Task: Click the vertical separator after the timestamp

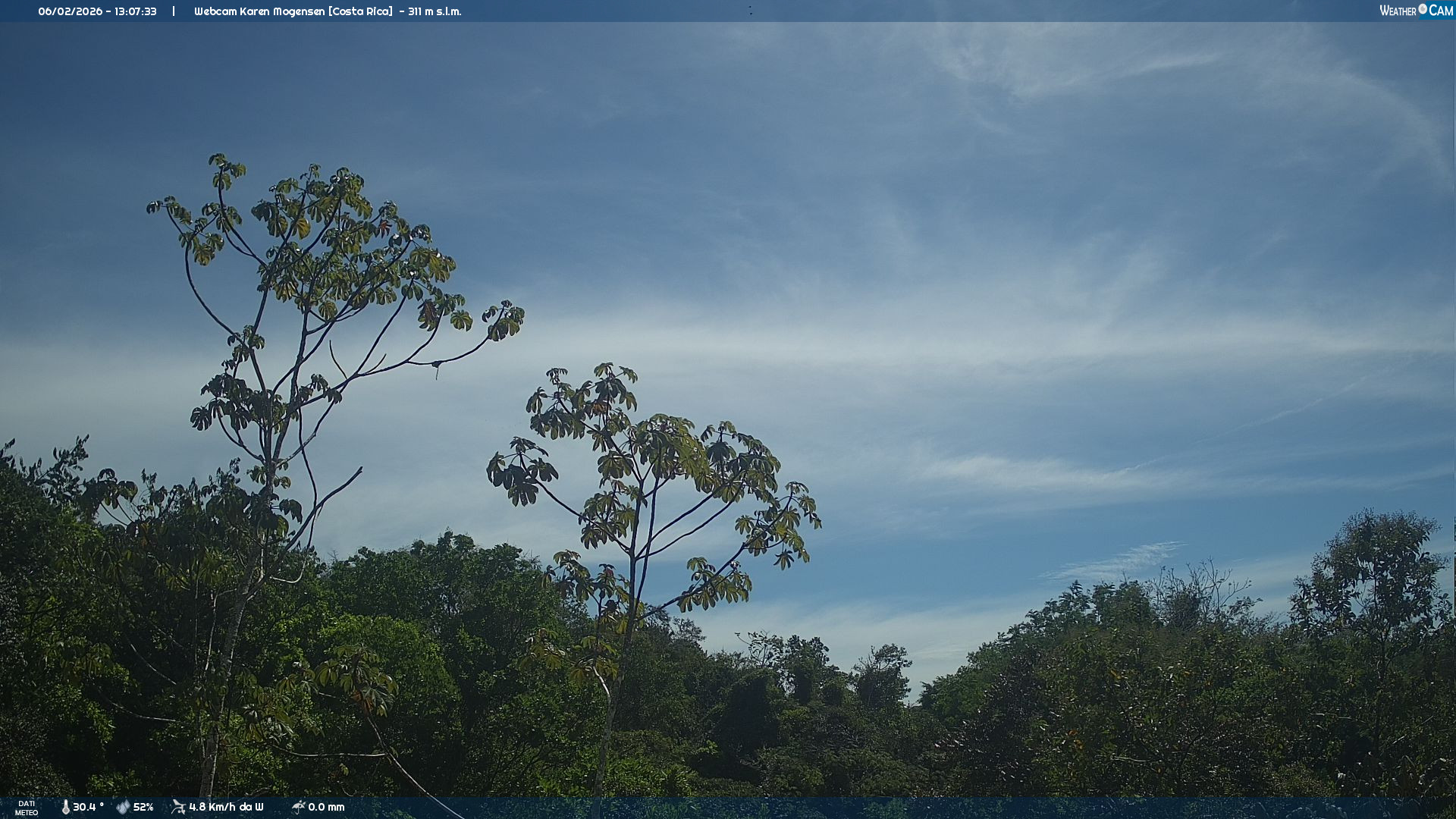Action: tap(174, 11)
